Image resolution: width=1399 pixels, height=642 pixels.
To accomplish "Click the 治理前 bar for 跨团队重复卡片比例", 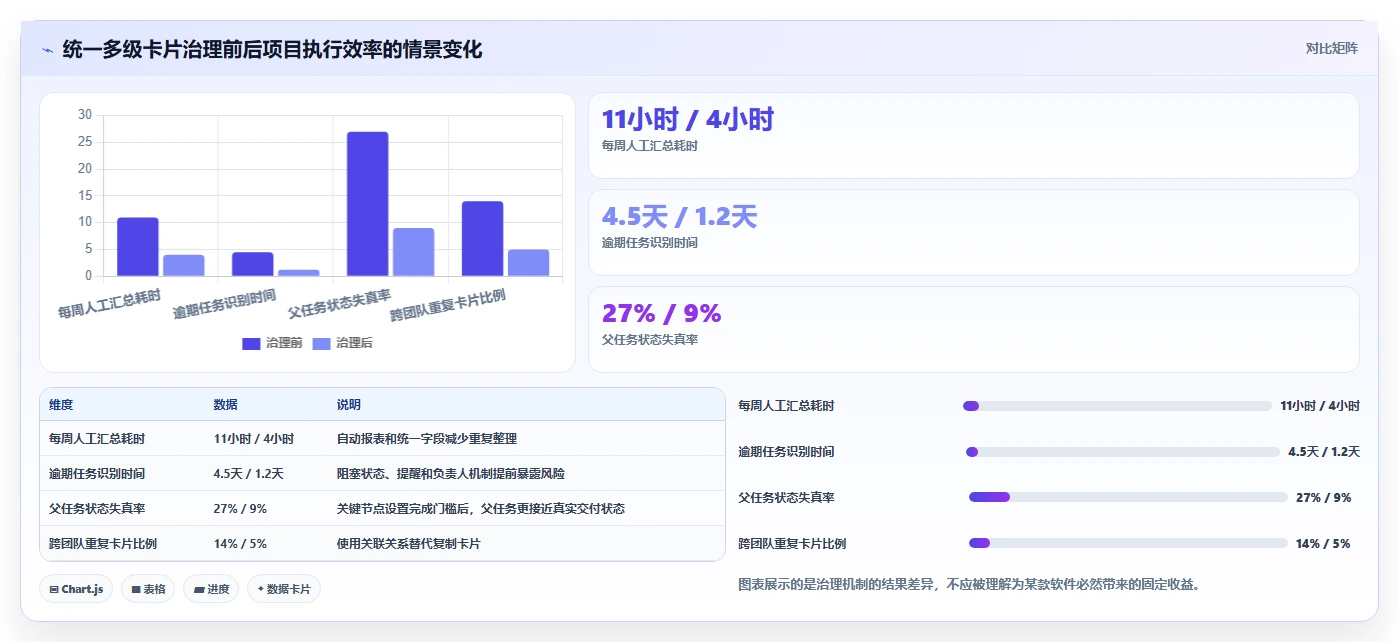I will (x=483, y=239).
